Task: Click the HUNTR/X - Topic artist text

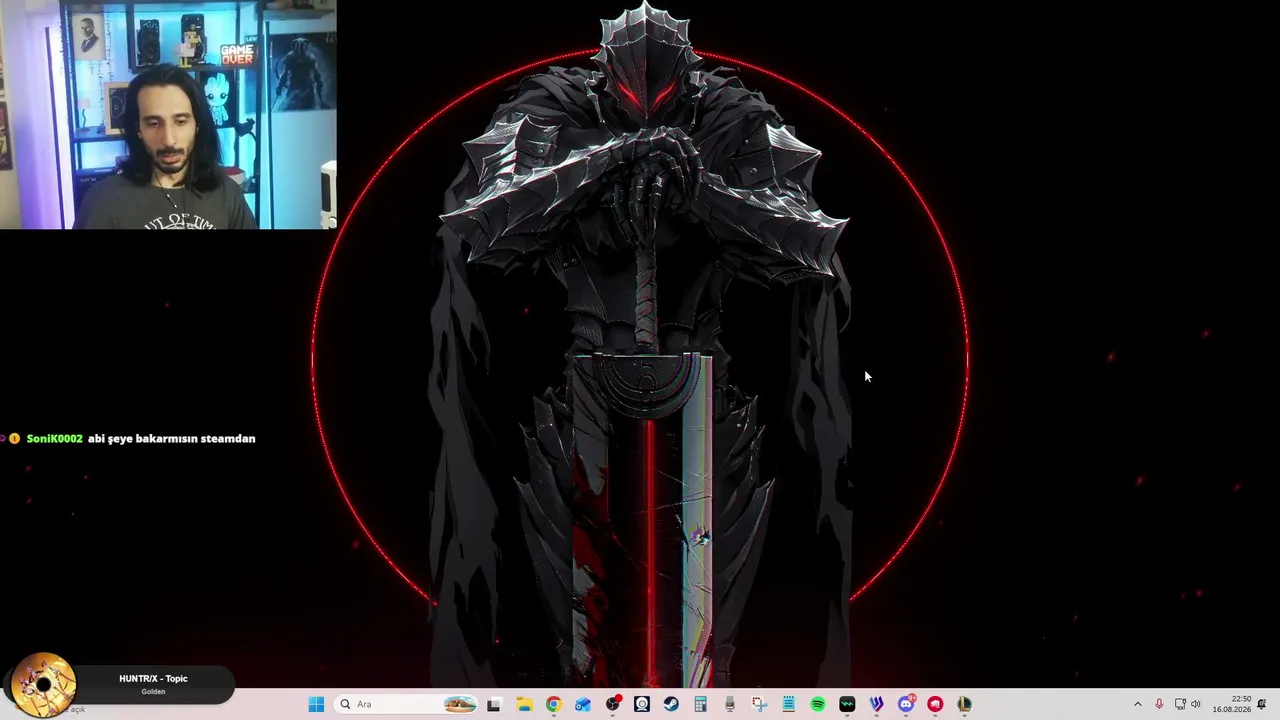Action: pyautogui.click(x=153, y=679)
